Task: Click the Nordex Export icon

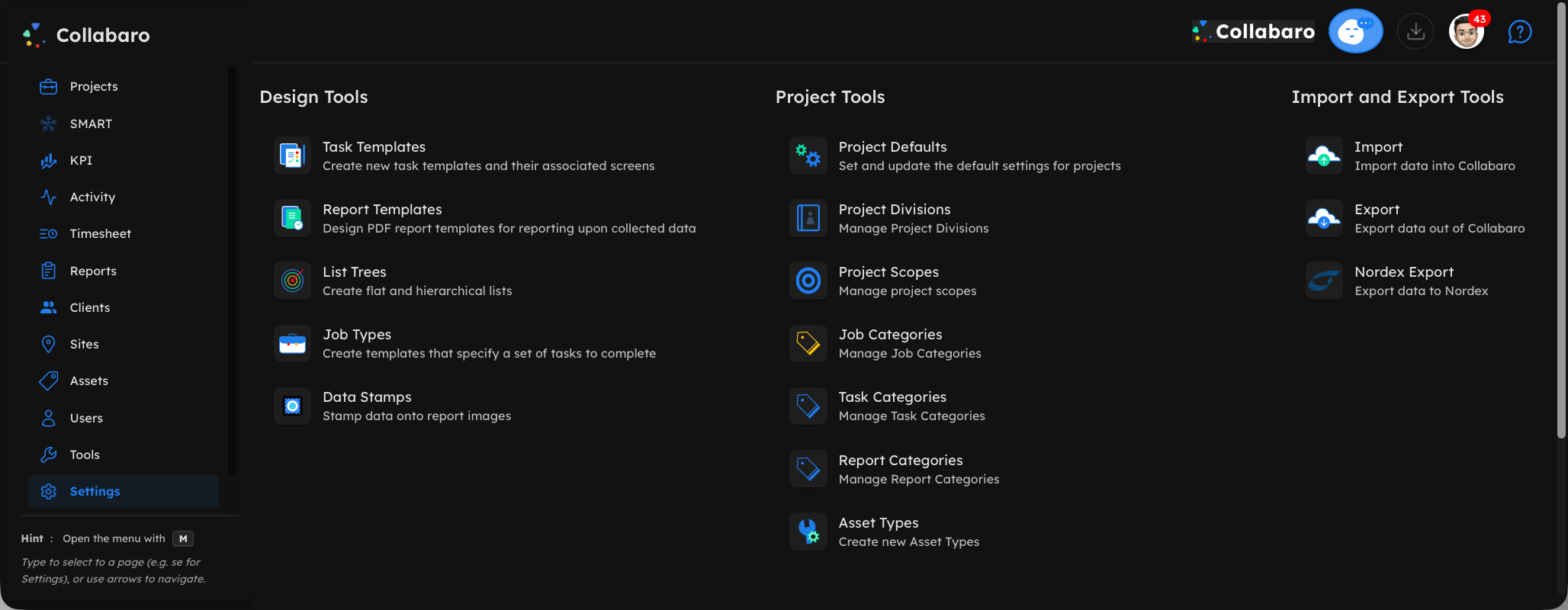Action: tap(1324, 281)
